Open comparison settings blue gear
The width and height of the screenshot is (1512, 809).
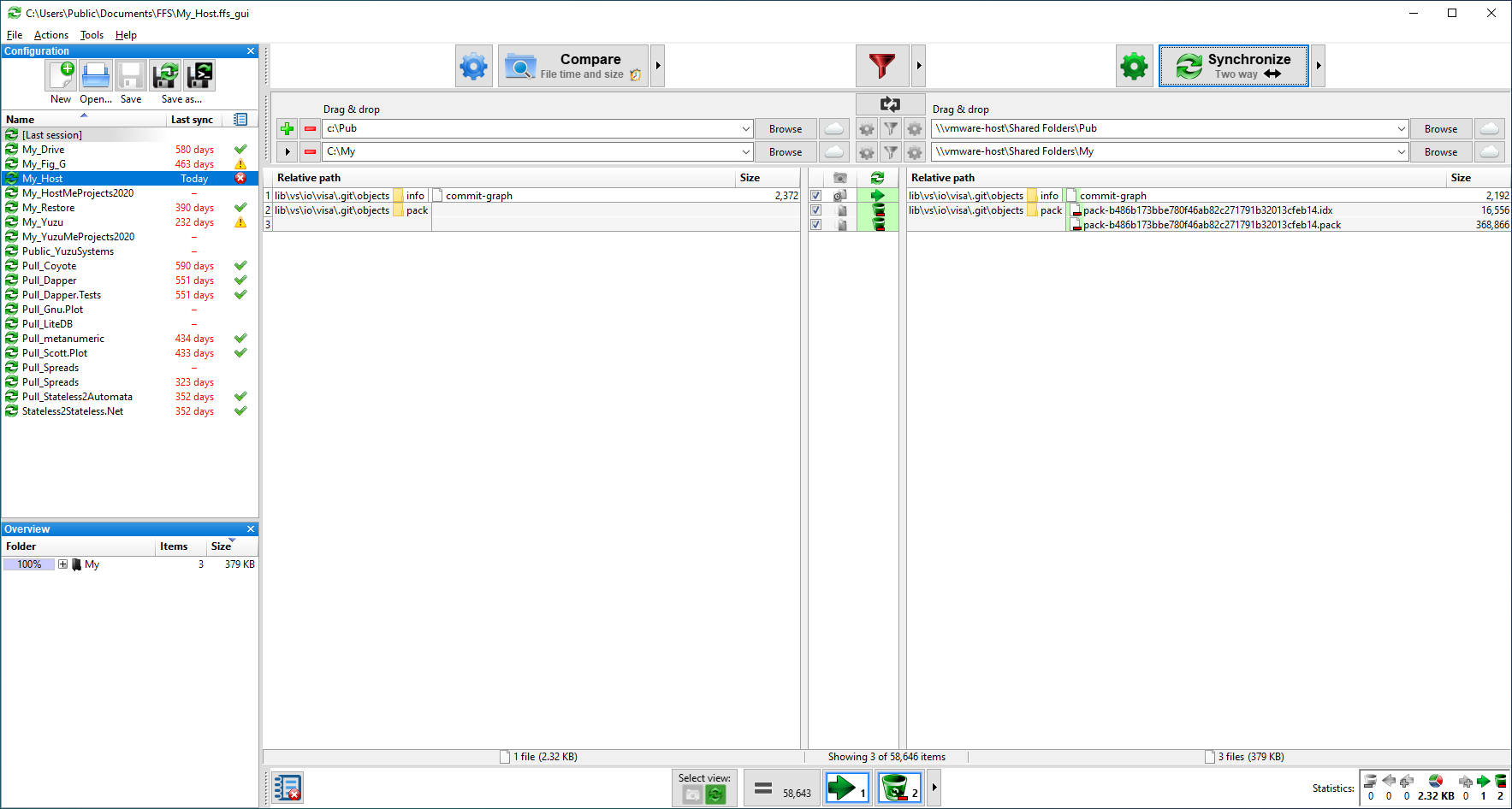[x=474, y=66]
